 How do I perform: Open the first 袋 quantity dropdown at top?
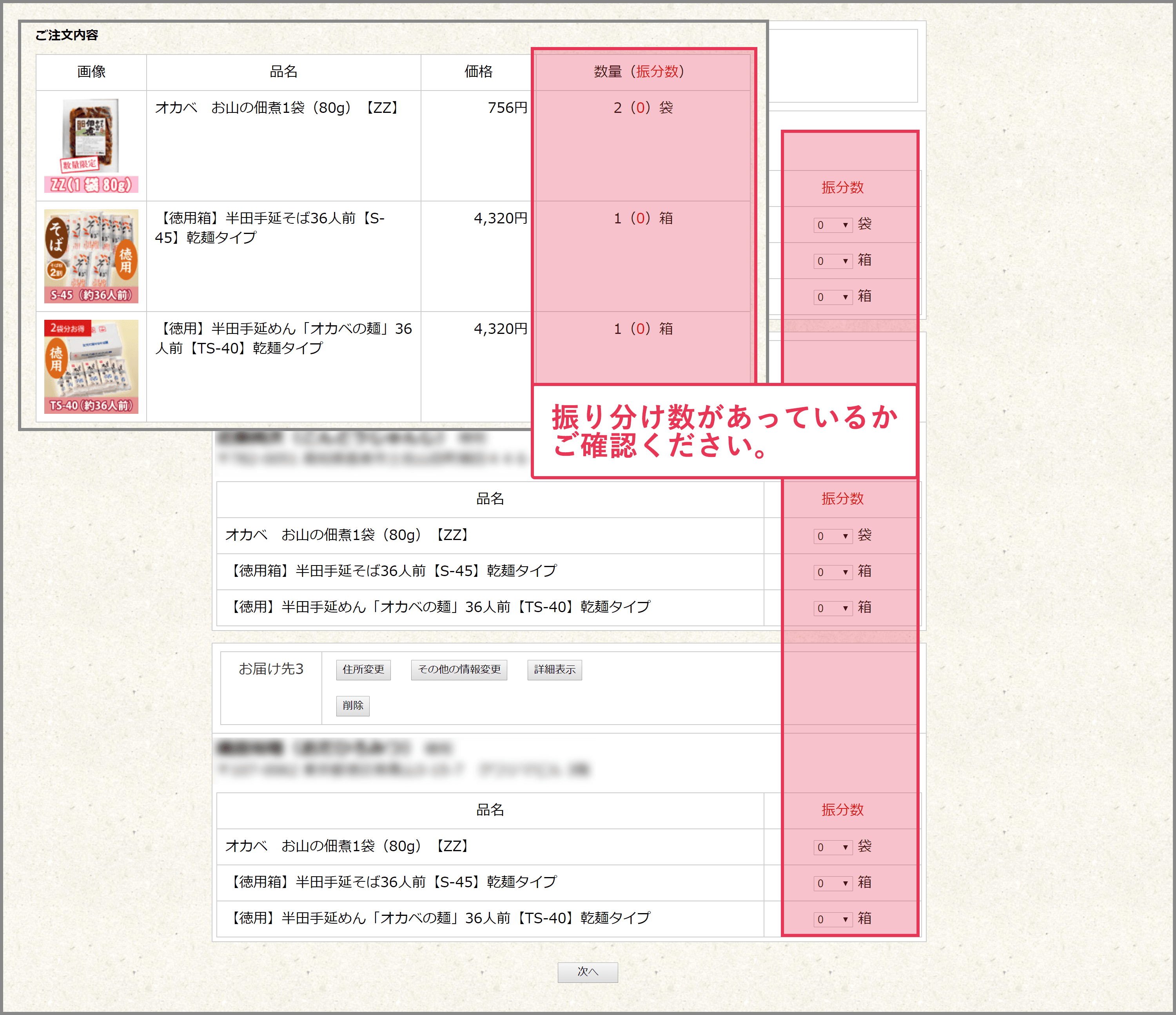coord(833,225)
